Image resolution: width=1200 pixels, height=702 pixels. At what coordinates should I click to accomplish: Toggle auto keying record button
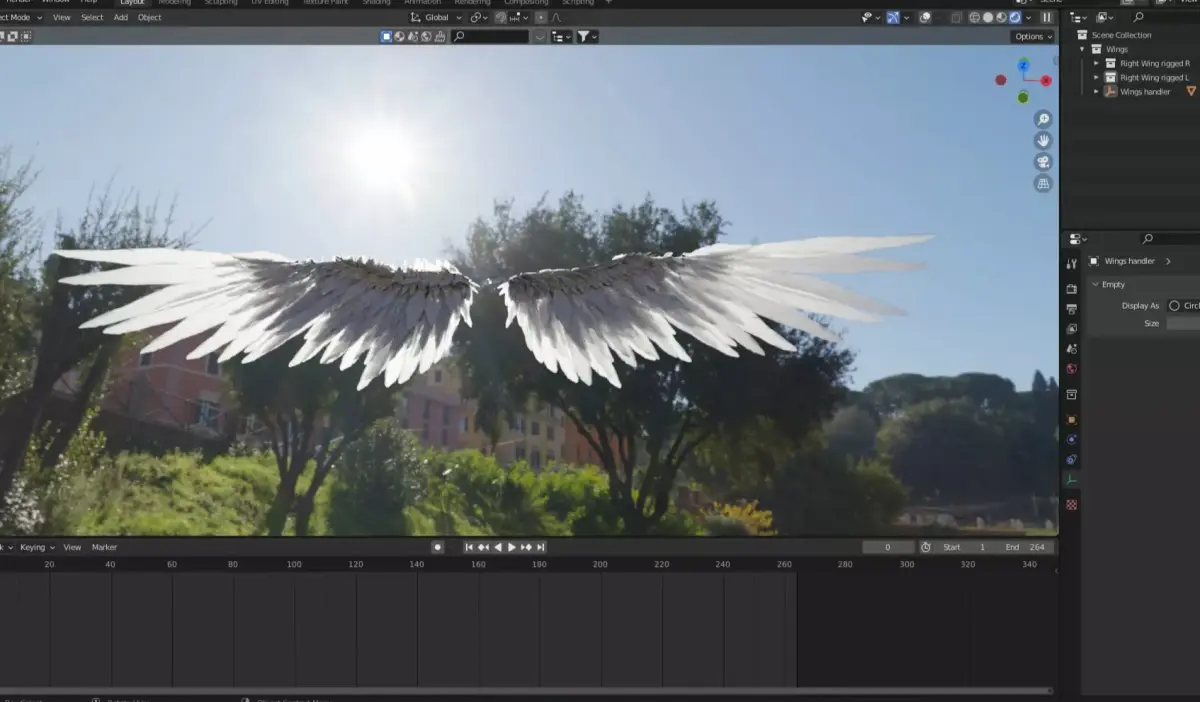pos(437,547)
